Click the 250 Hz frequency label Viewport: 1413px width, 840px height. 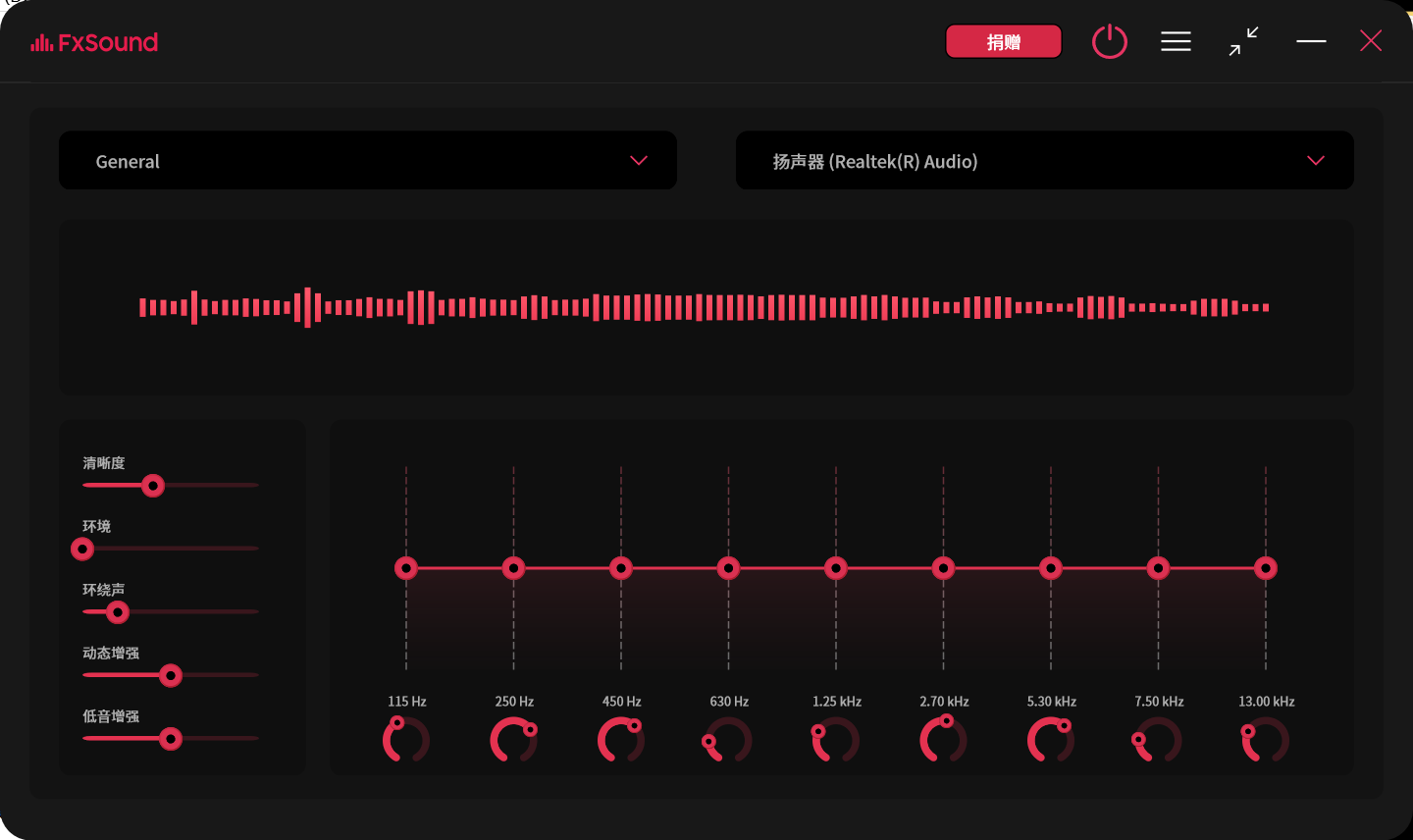tap(514, 702)
